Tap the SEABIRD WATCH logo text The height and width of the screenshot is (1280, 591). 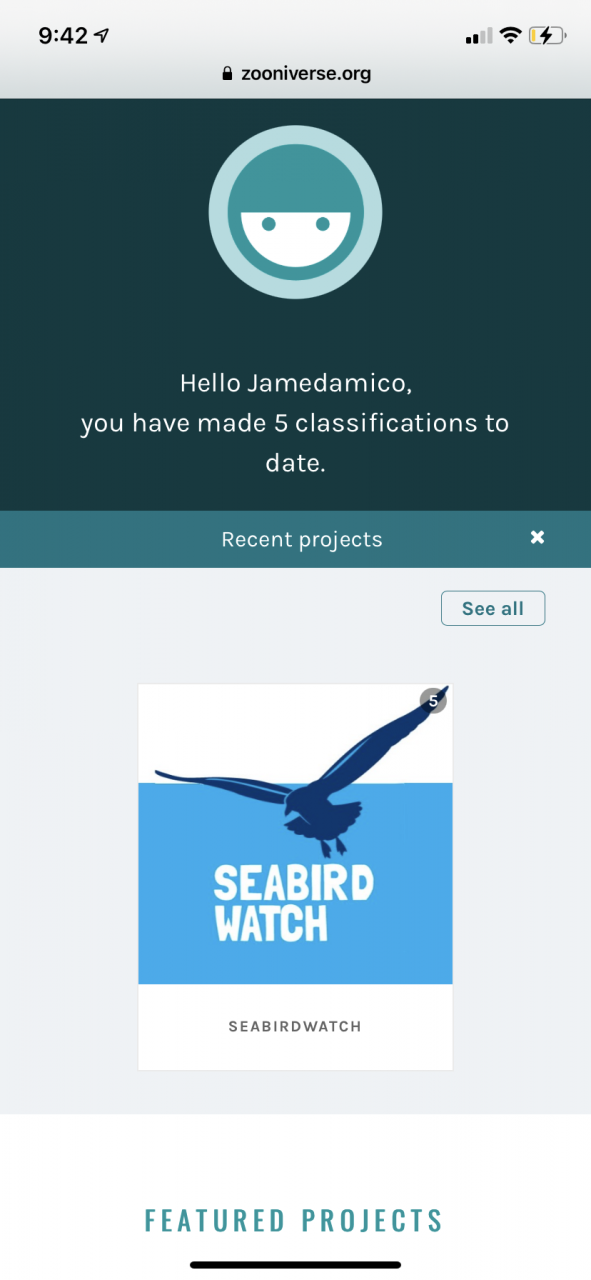[x=294, y=905]
